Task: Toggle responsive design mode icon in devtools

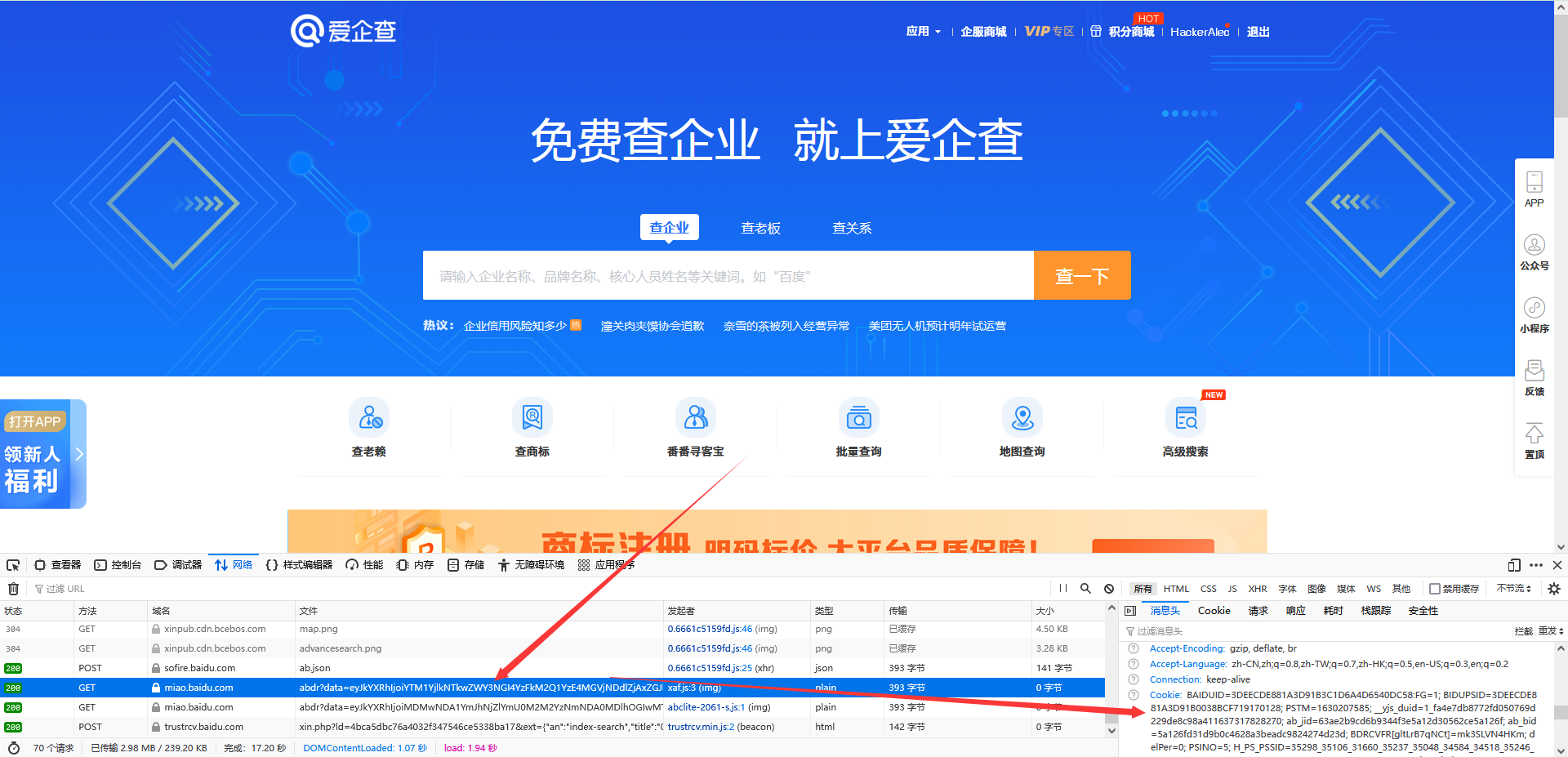Action: click(1514, 565)
